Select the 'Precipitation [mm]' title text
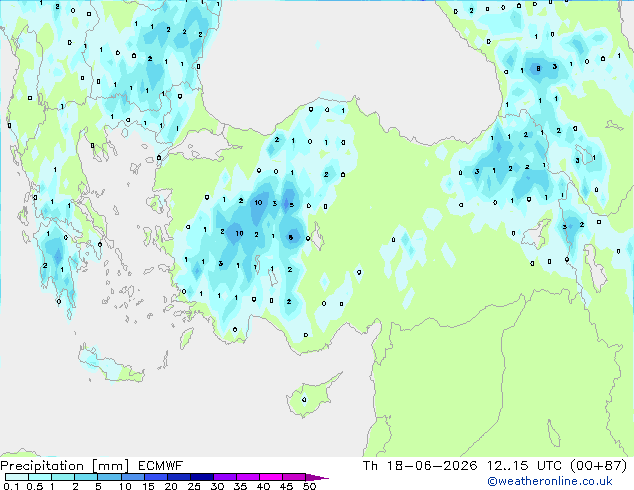Viewport: 634px width, 490px height. click(64, 466)
